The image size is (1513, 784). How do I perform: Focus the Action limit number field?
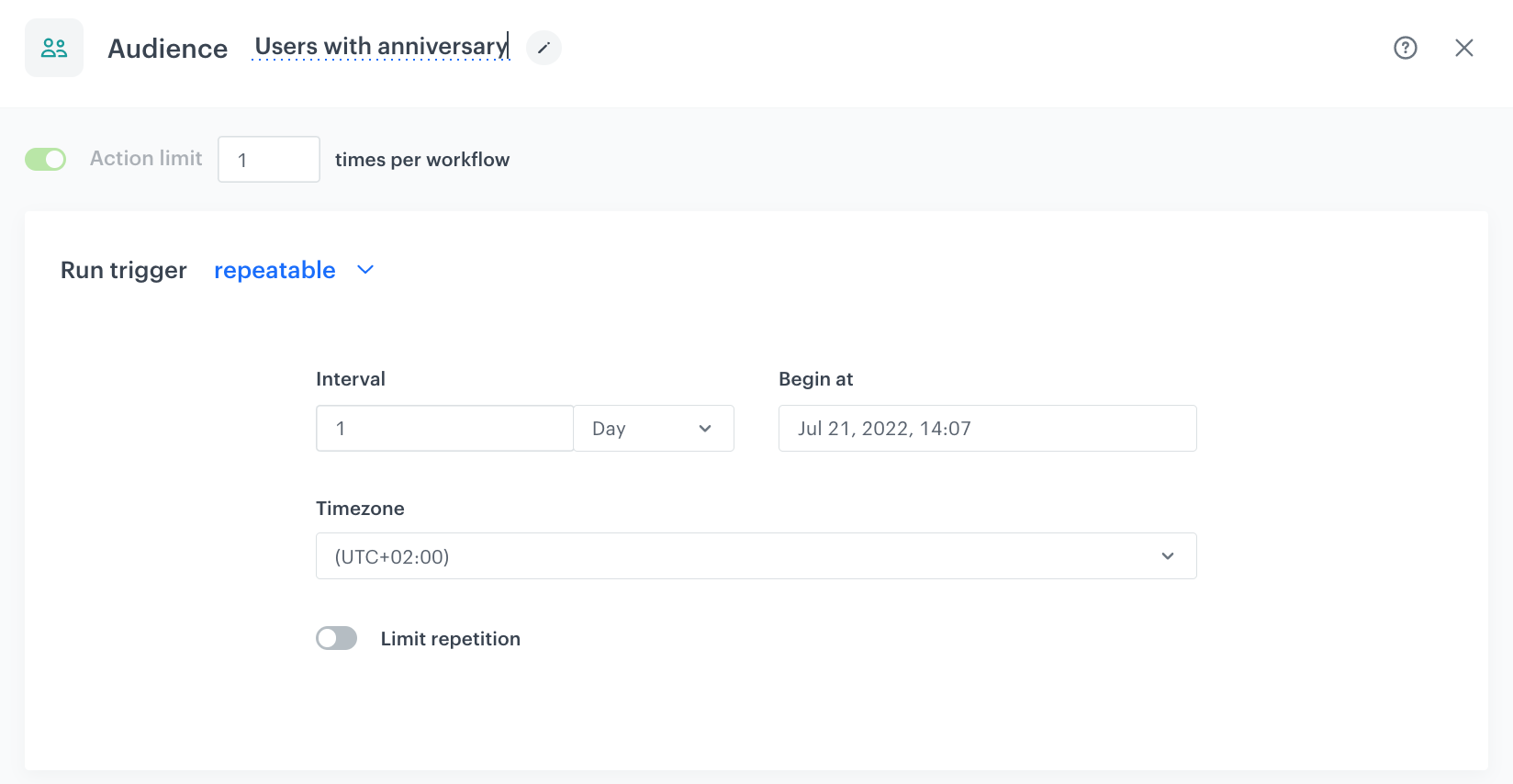coord(268,160)
